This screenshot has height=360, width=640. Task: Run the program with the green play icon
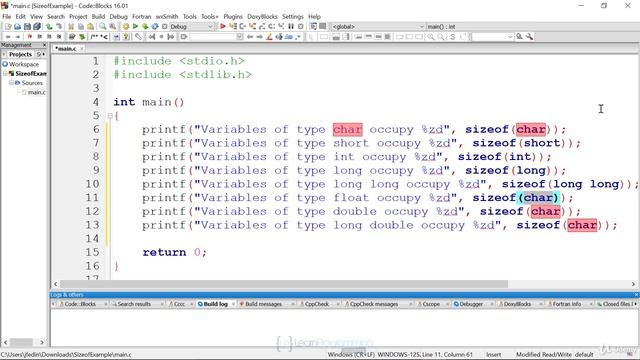(x=136, y=27)
